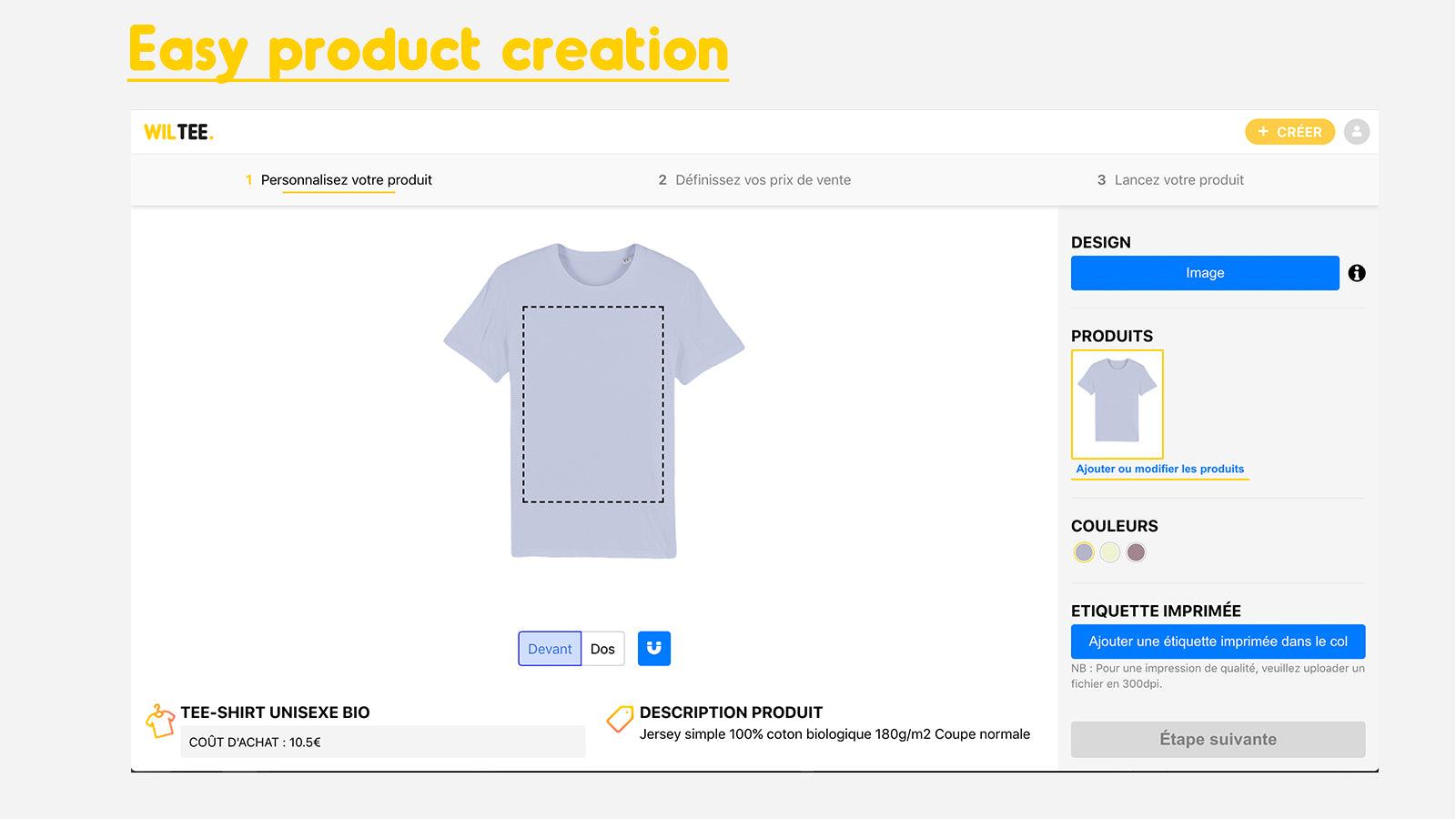Select the lavender color swatch

pyautogui.click(x=1084, y=551)
